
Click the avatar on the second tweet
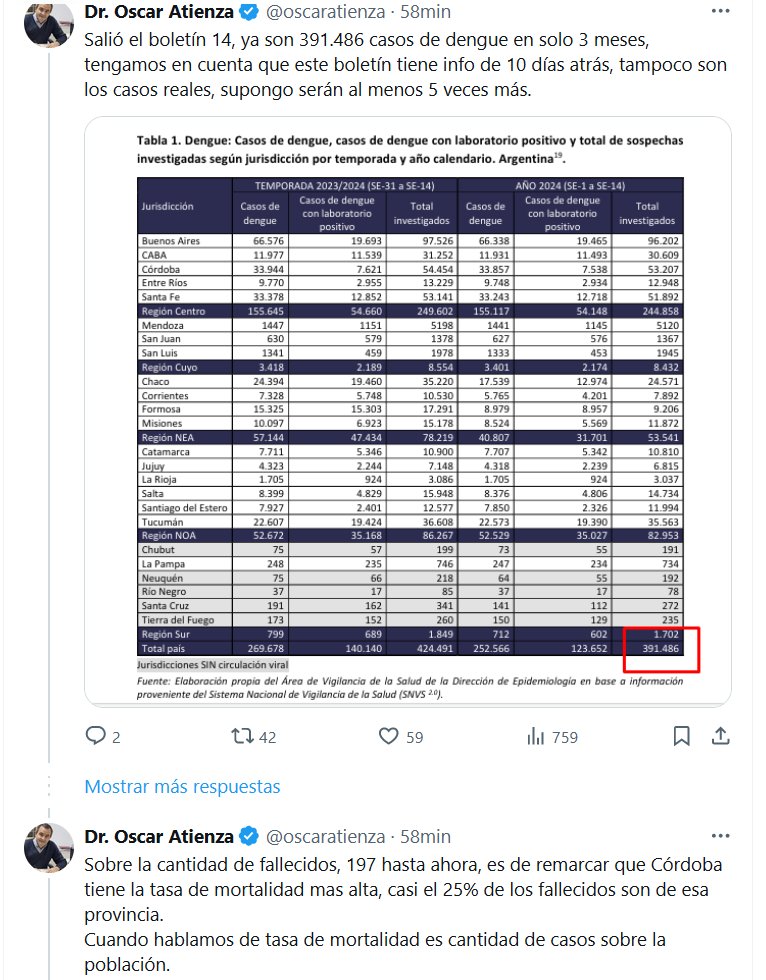pyautogui.click(x=48, y=849)
